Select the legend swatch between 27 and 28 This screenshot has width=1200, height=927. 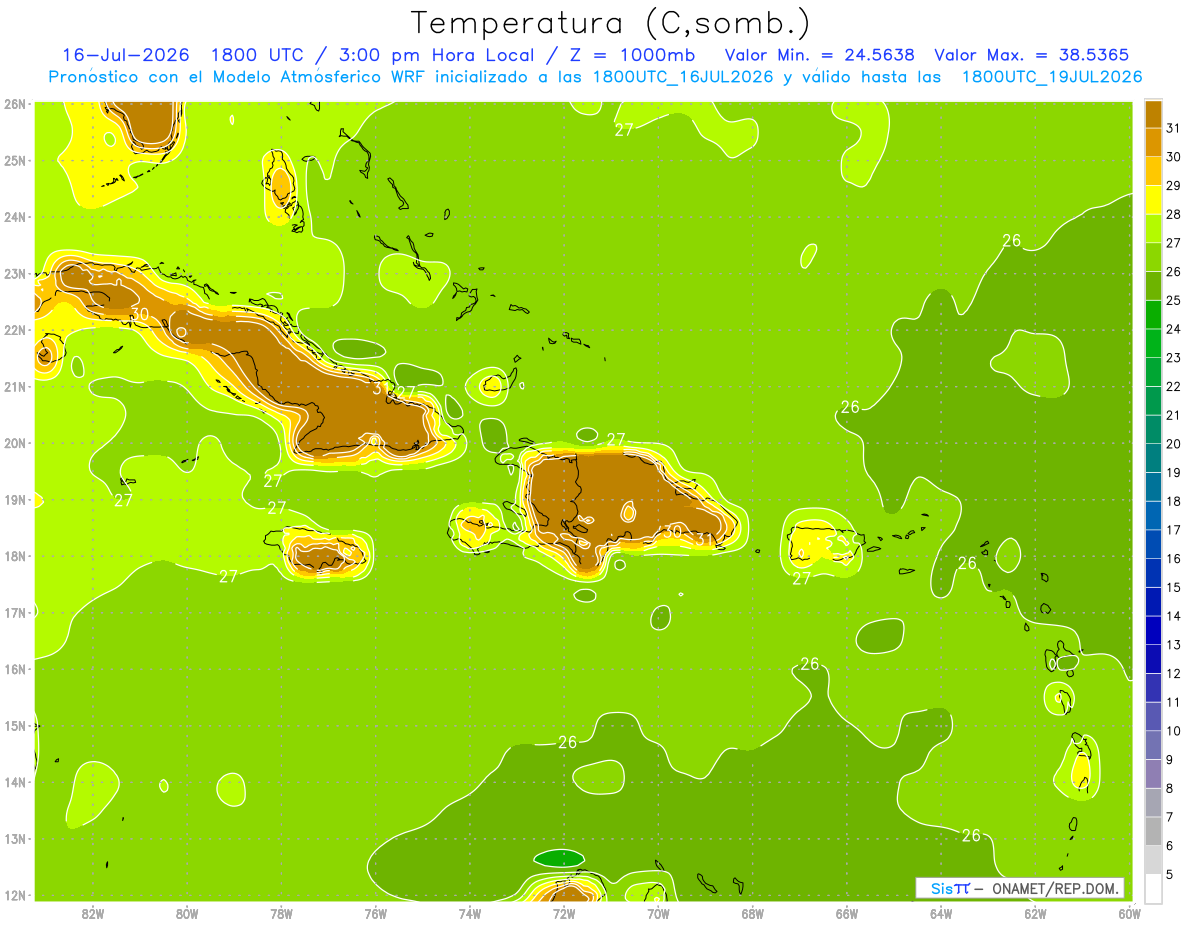[1153, 229]
